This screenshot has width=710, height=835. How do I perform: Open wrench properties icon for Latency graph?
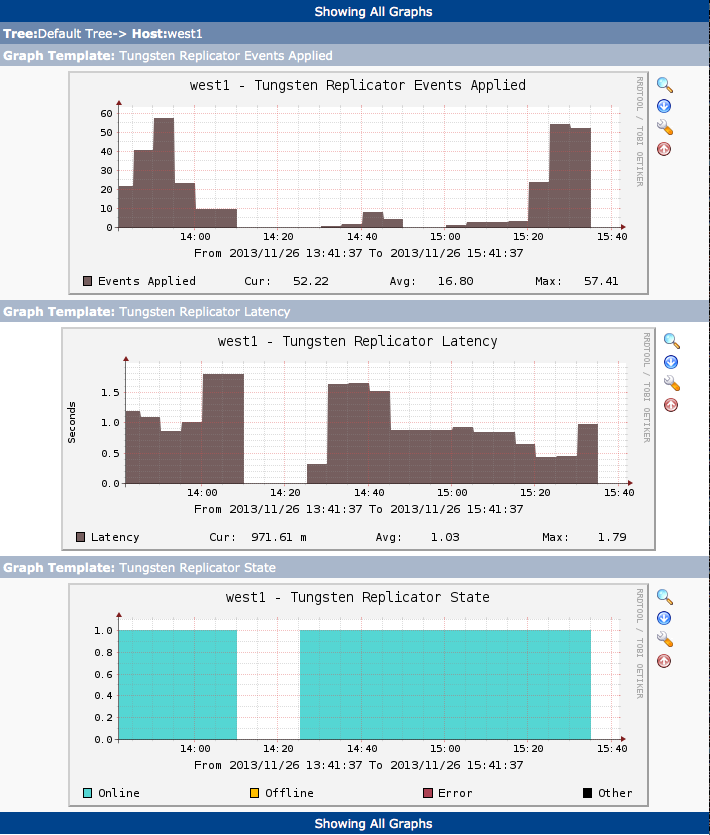point(671,383)
